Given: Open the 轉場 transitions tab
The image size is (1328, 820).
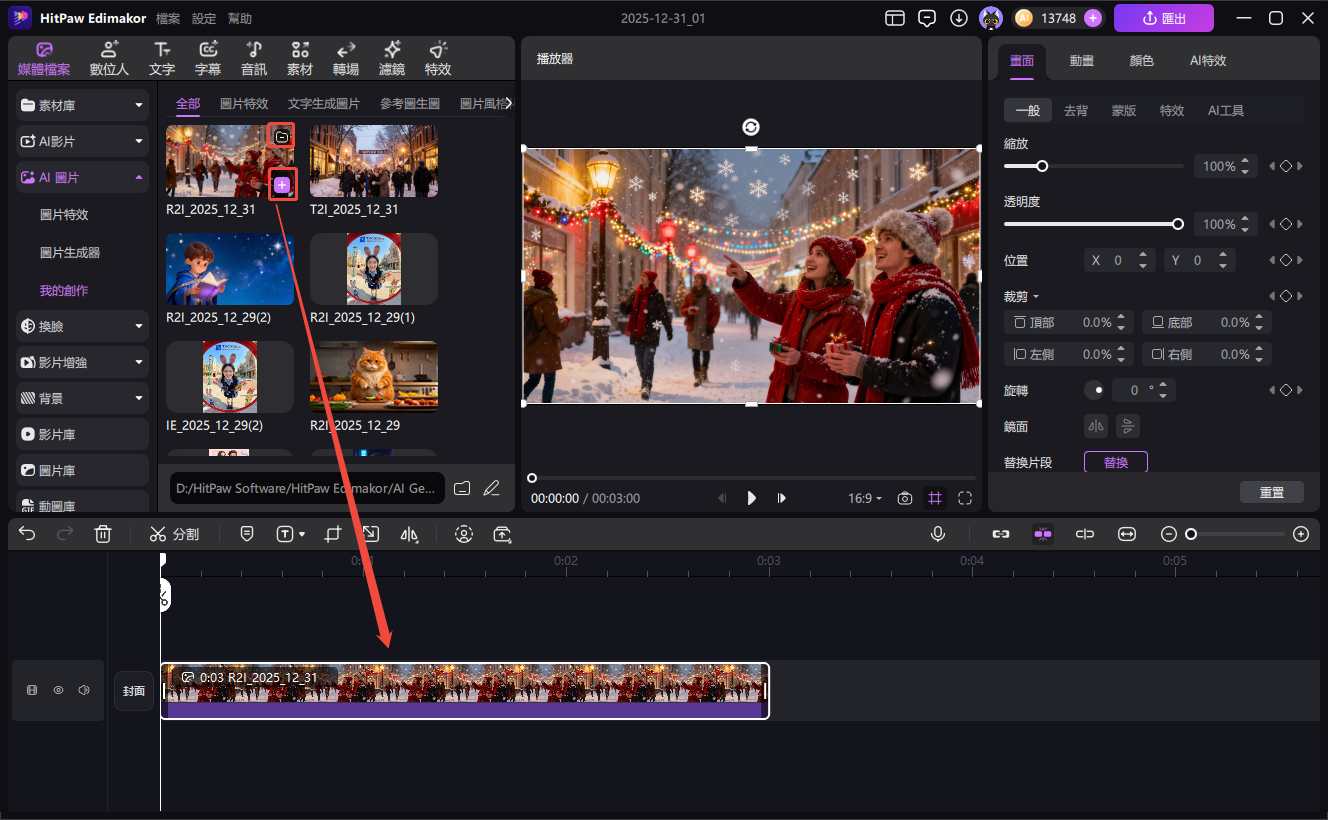Looking at the screenshot, I should (x=346, y=59).
